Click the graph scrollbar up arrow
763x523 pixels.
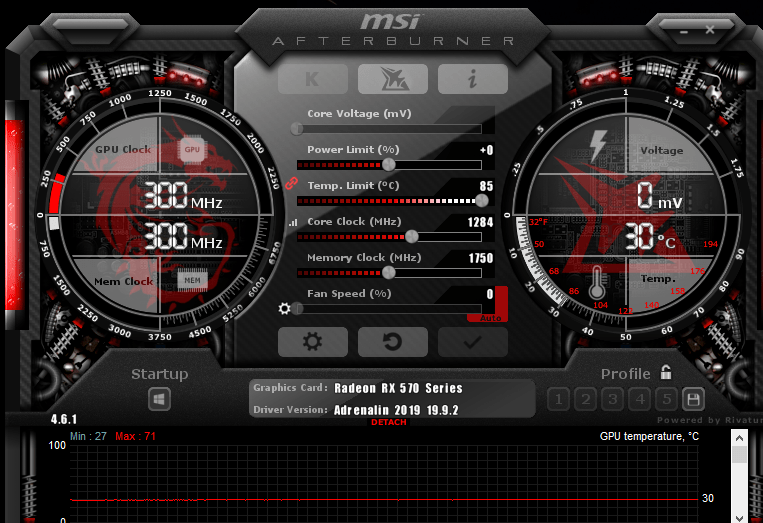coord(739,438)
